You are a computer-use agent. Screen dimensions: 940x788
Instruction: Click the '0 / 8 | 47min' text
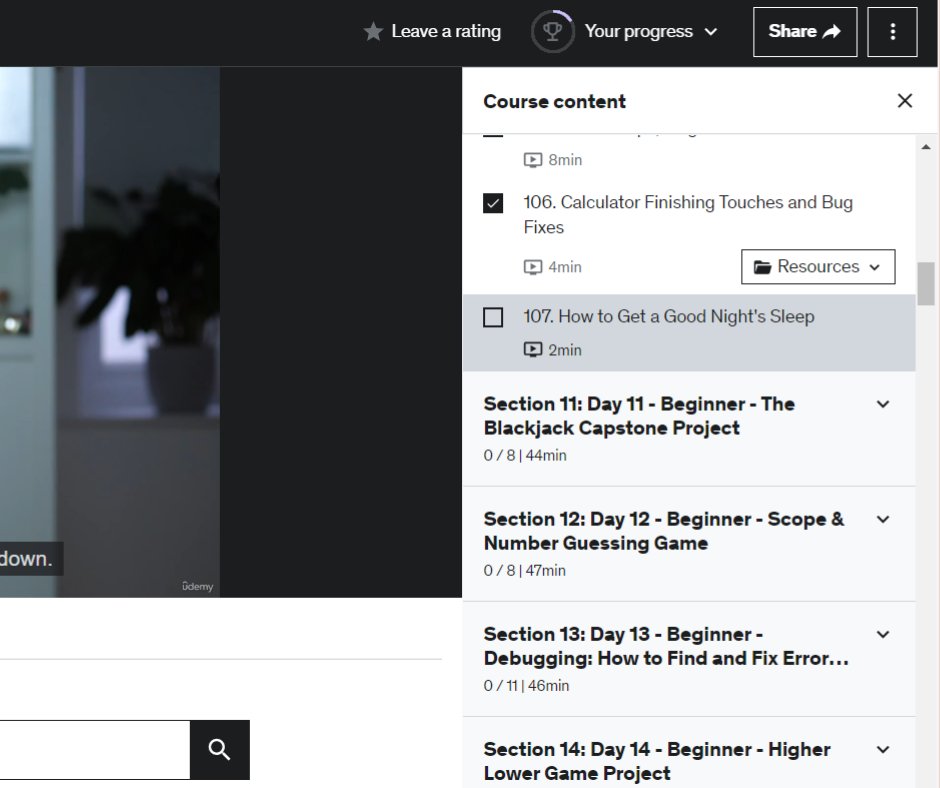525,571
